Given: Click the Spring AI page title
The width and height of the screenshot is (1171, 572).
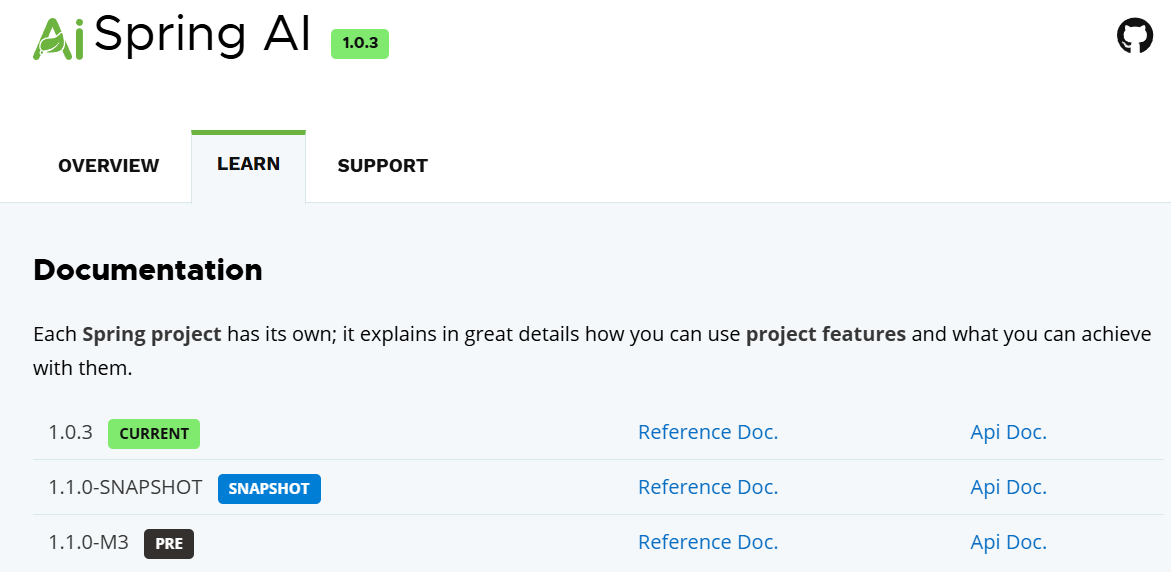Looking at the screenshot, I should [168, 36].
